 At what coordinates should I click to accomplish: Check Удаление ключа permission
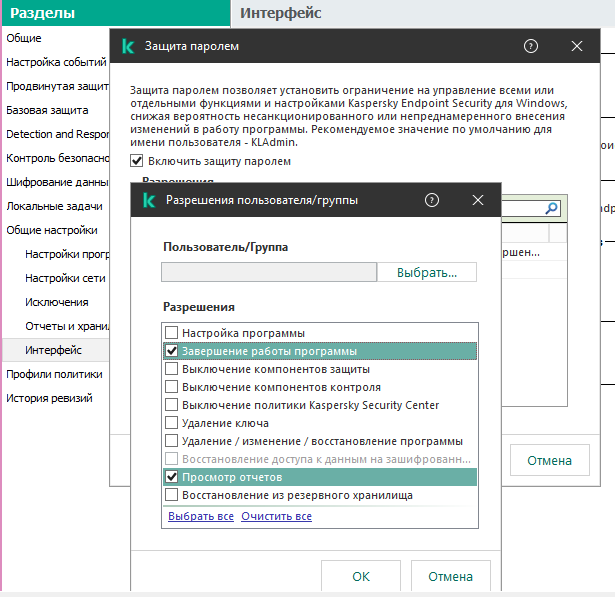(171, 423)
